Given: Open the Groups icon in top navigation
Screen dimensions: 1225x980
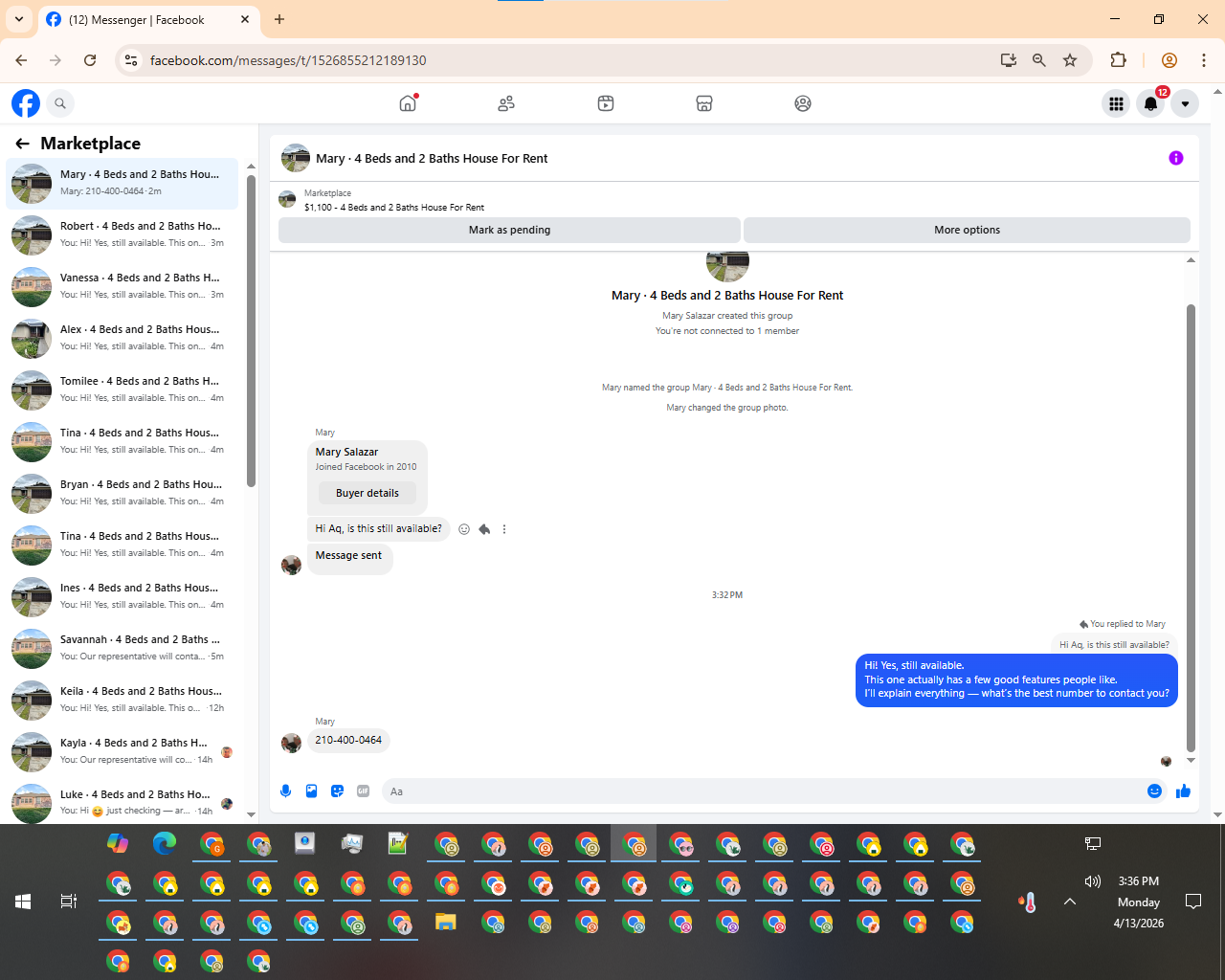Looking at the screenshot, I should 803,103.
